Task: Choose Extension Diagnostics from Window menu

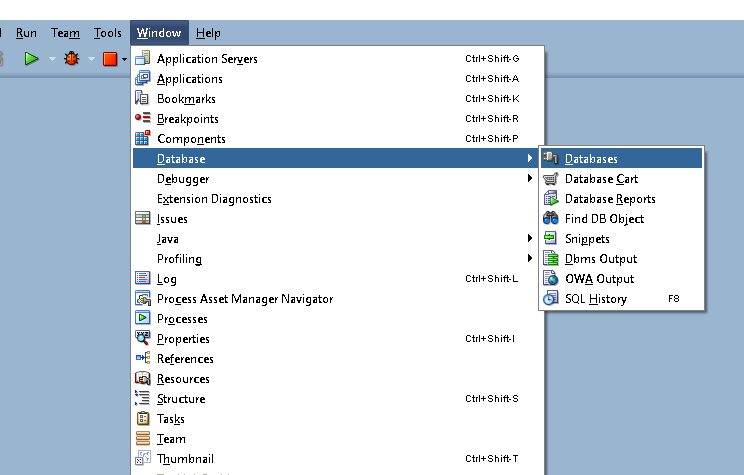Action: pos(214,199)
